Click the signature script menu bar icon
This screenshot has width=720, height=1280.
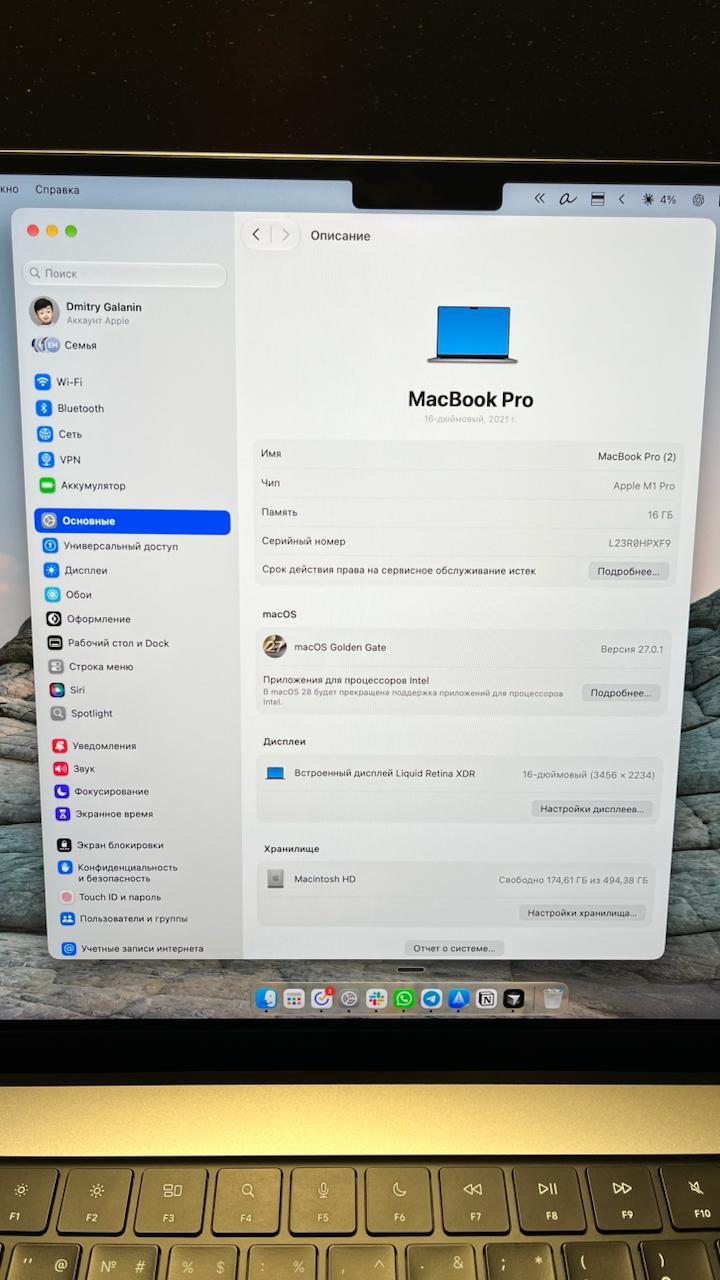(x=567, y=199)
